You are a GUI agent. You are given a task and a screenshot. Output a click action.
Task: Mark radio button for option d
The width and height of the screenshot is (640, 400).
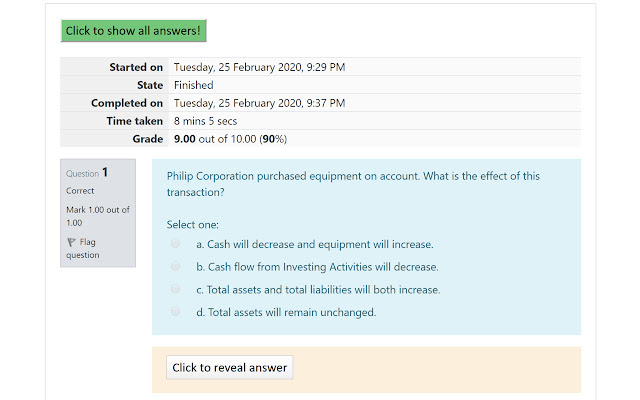click(176, 312)
